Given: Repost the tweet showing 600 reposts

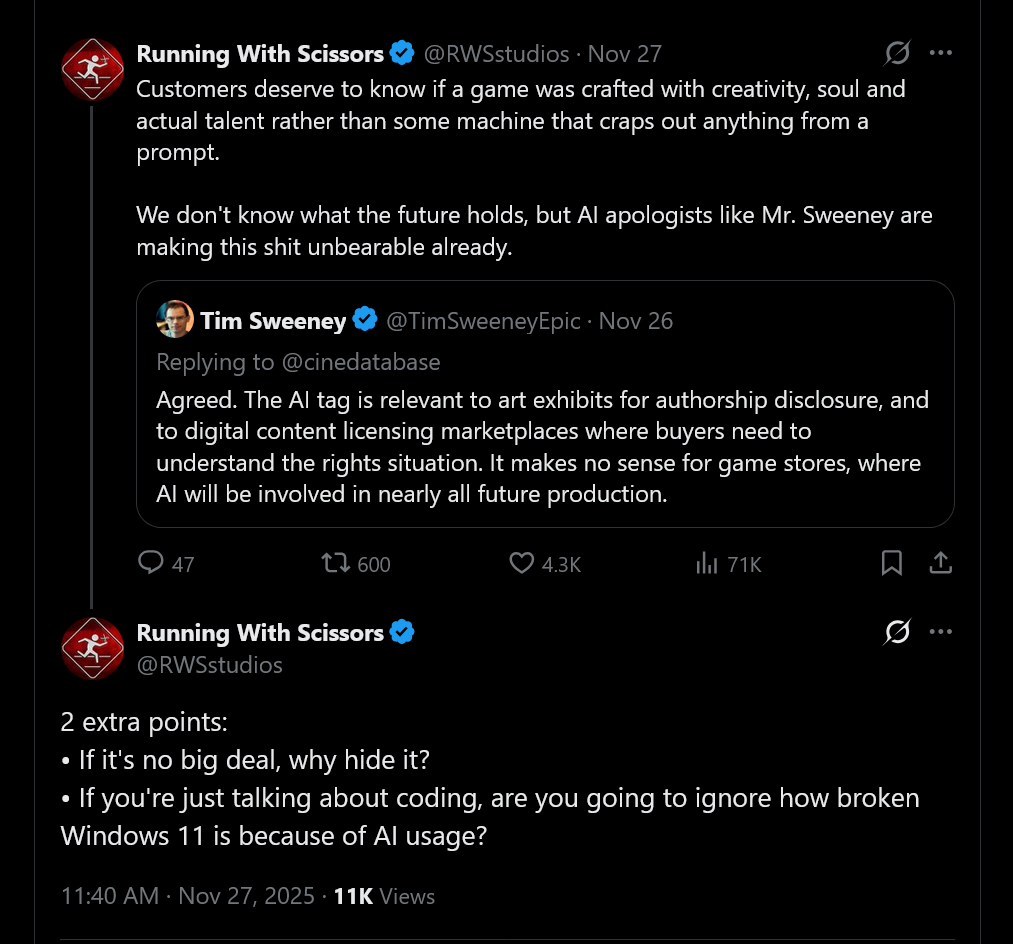Looking at the screenshot, I should pos(336,564).
